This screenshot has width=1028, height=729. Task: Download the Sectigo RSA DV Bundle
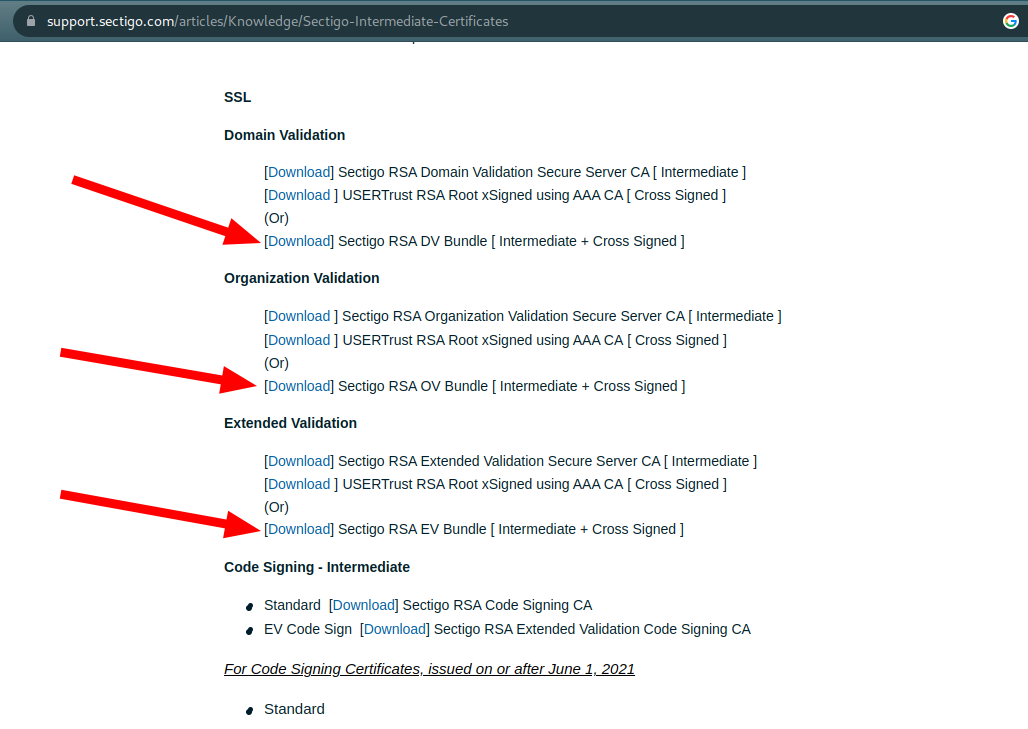[298, 240]
